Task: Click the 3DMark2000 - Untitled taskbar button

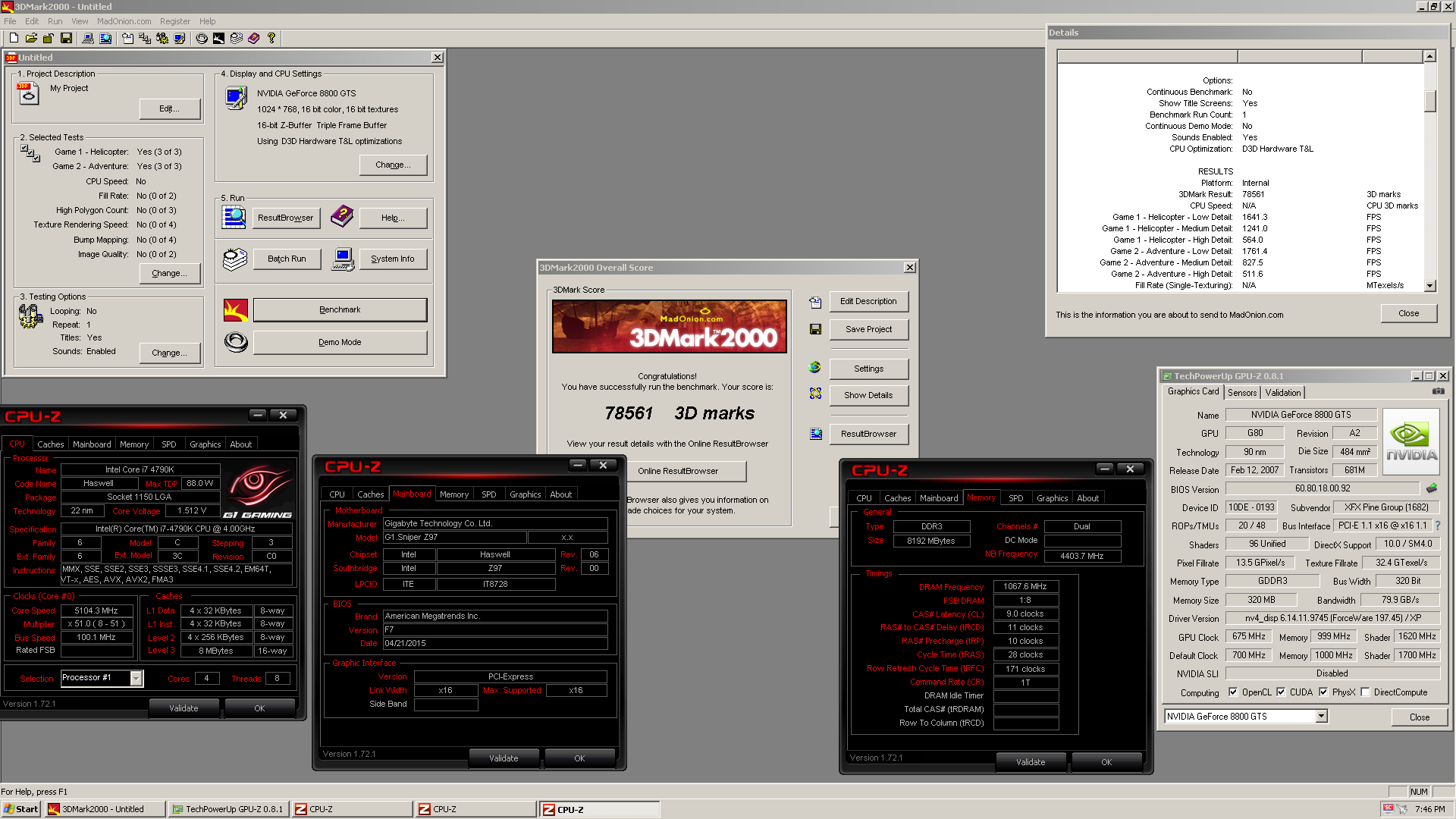Action: click(105, 809)
